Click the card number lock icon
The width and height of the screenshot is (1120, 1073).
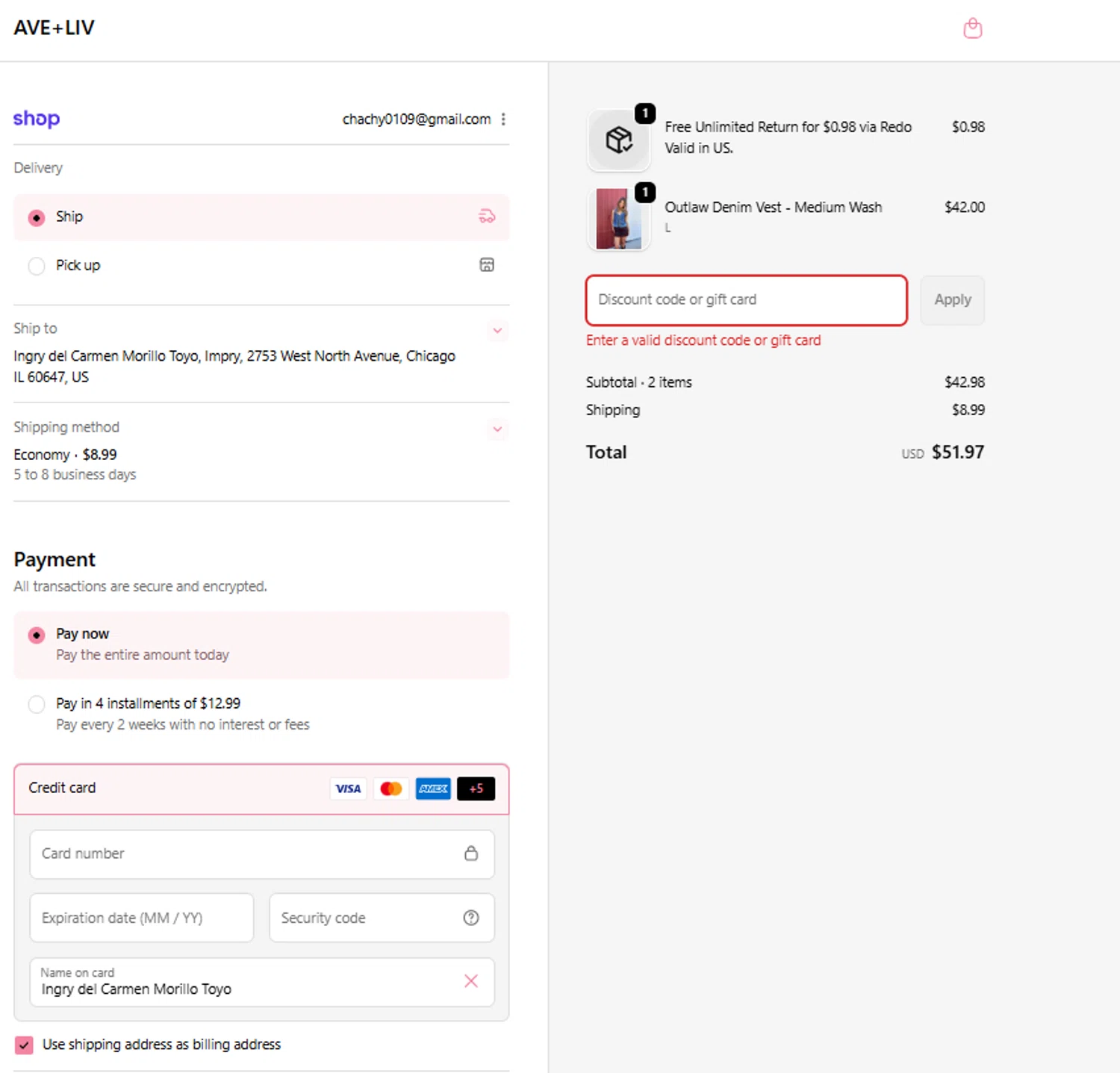[471, 853]
